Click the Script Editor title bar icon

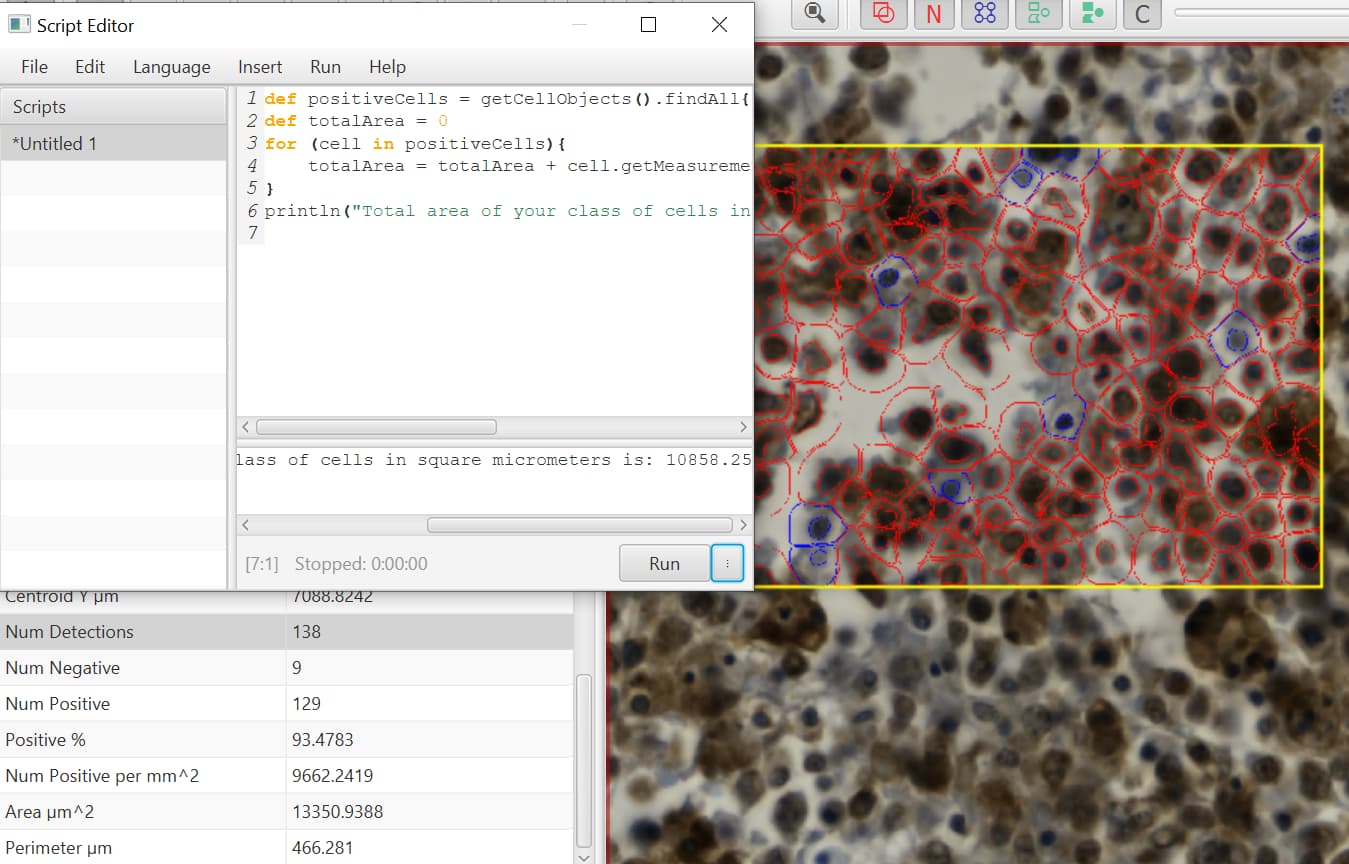pyautogui.click(x=18, y=24)
